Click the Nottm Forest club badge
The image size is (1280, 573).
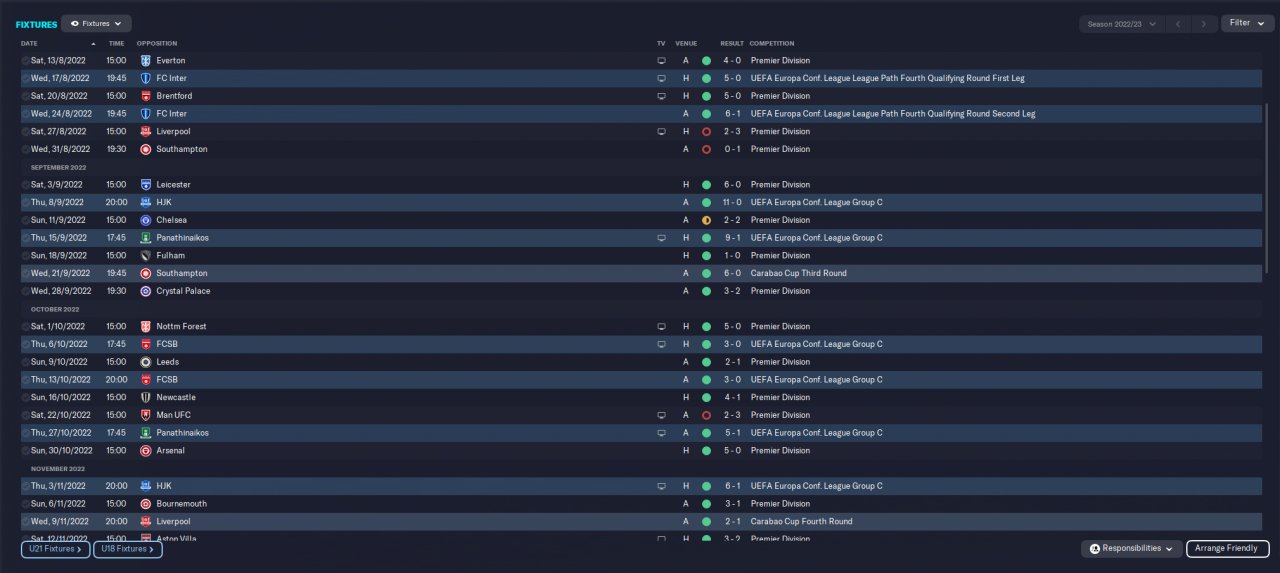pos(145,327)
